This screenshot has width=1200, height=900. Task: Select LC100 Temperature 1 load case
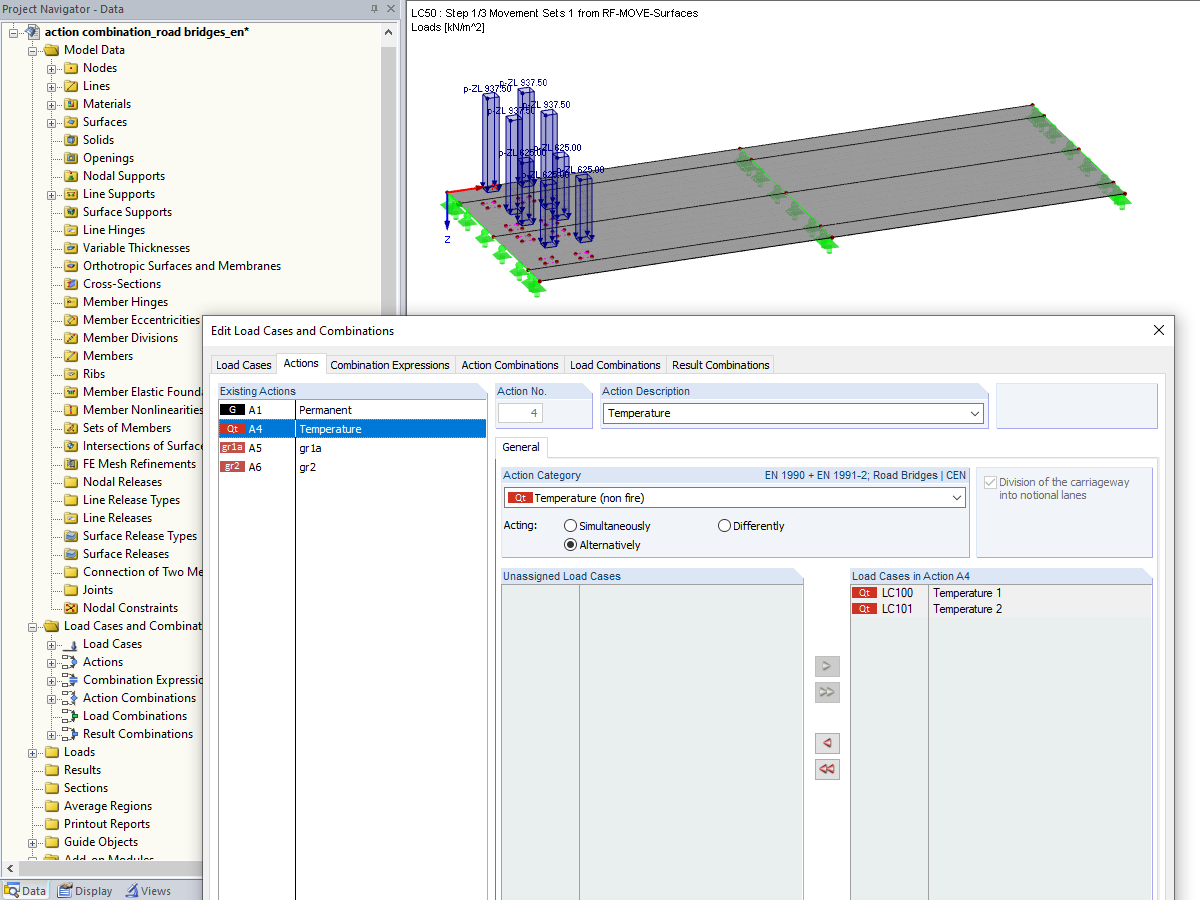click(1001, 593)
